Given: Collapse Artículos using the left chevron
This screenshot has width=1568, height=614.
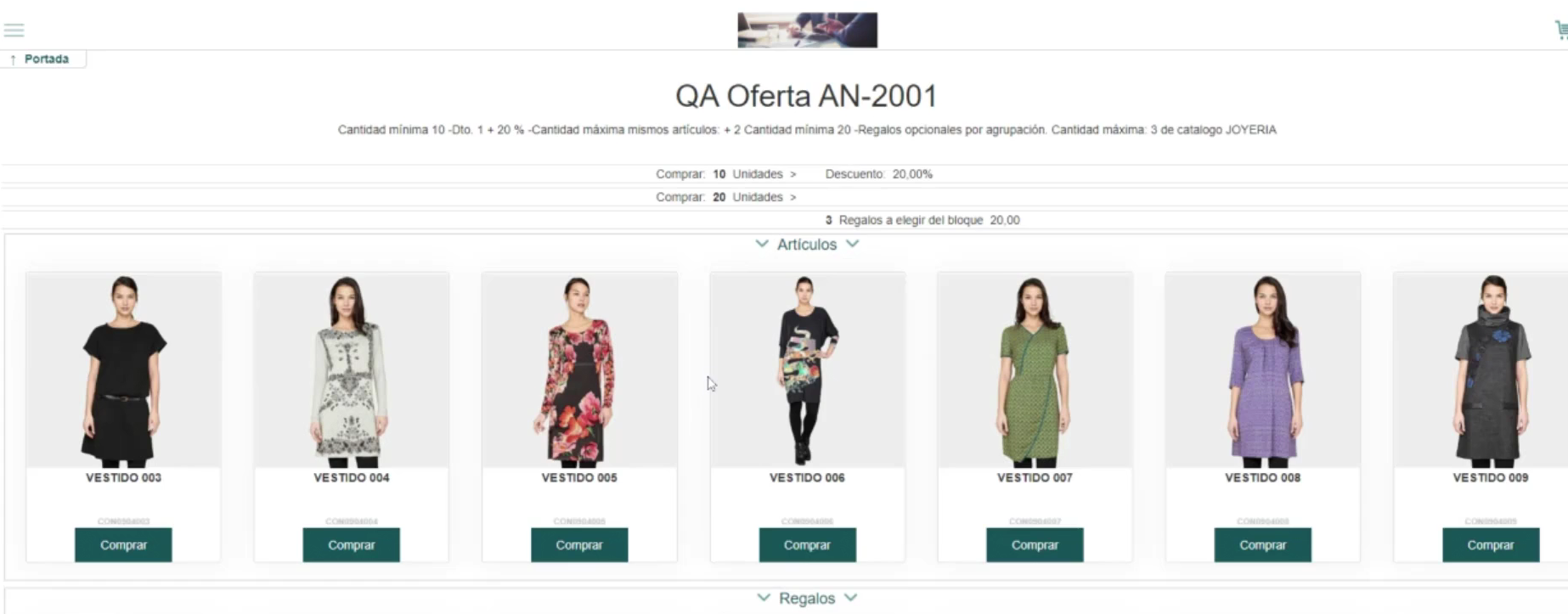Looking at the screenshot, I should click(x=762, y=244).
